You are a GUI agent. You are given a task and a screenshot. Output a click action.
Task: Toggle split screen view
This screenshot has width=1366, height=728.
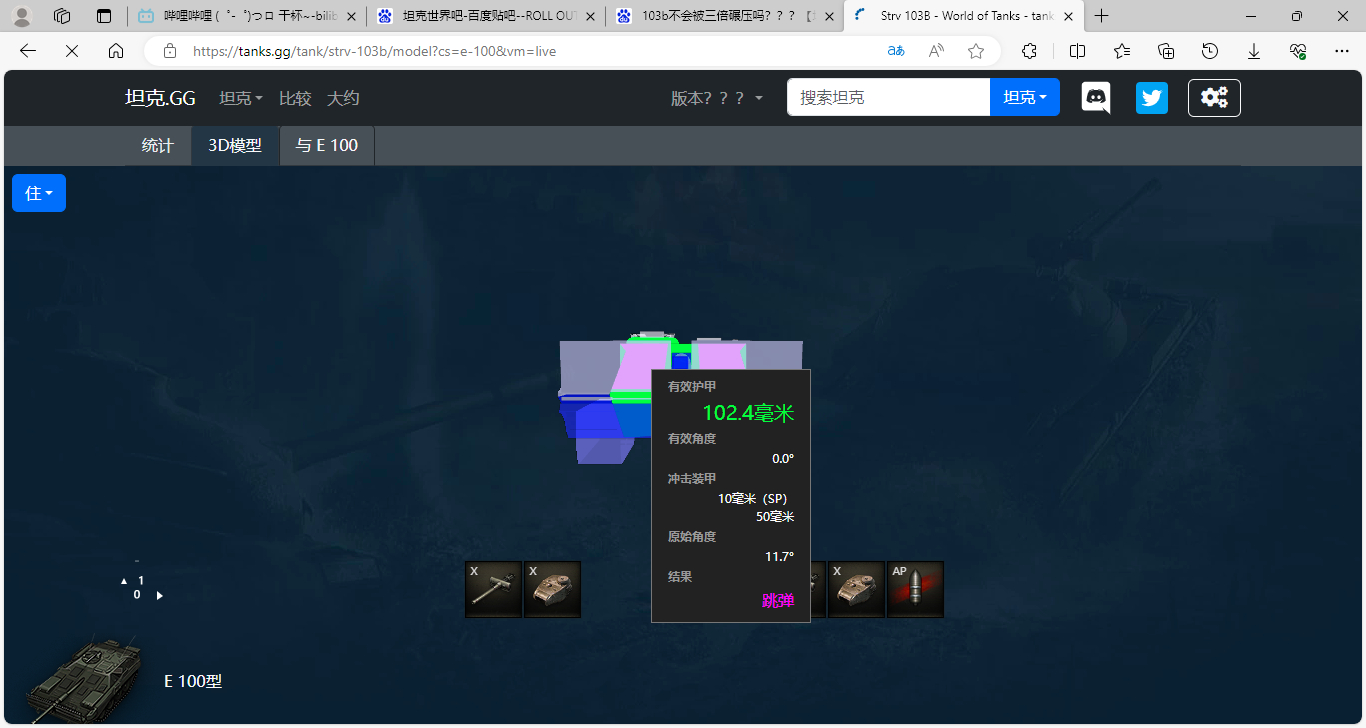pyautogui.click(x=1077, y=51)
